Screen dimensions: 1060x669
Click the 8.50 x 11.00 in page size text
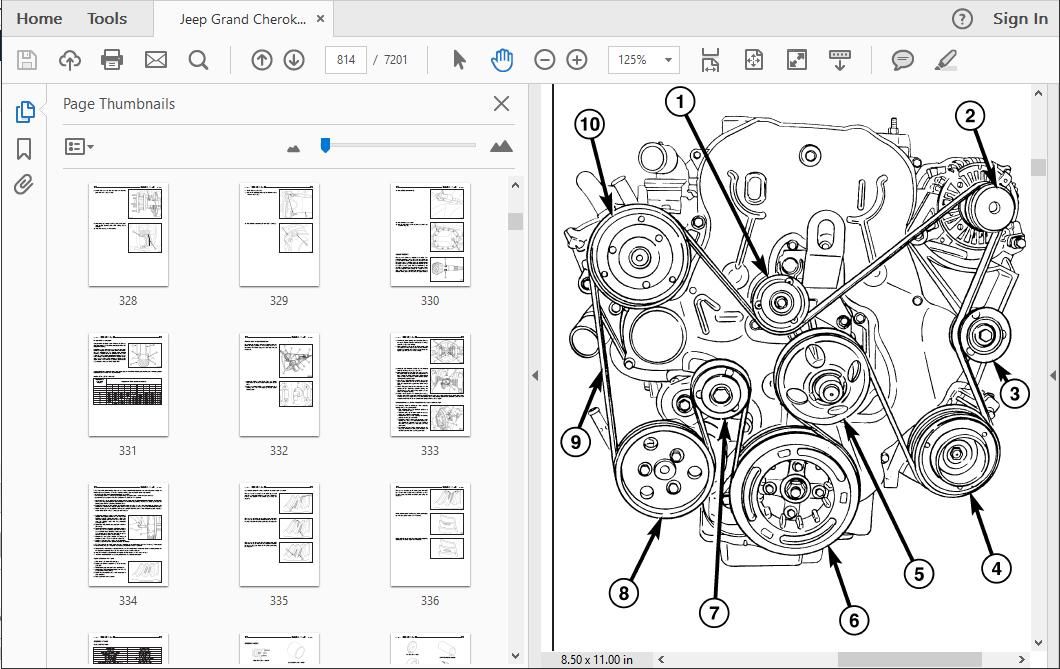pyautogui.click(x=597, y=660)
